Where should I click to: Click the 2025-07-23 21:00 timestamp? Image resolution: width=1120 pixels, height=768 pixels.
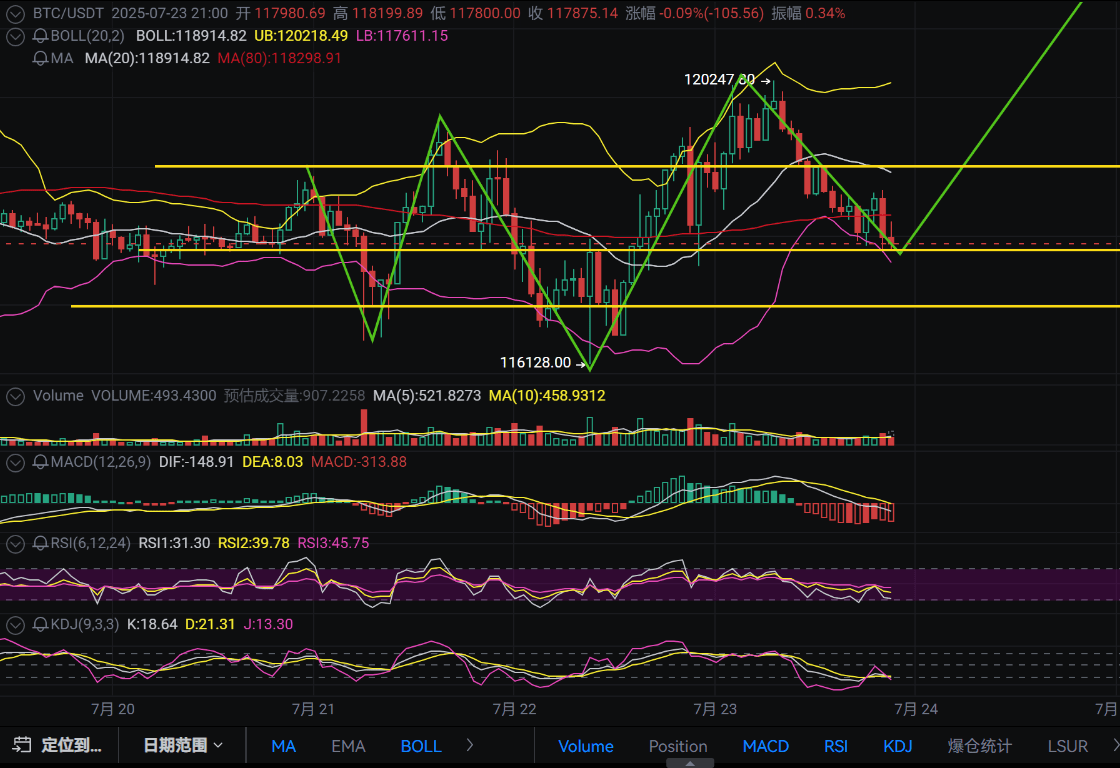[x=170, y=14]
